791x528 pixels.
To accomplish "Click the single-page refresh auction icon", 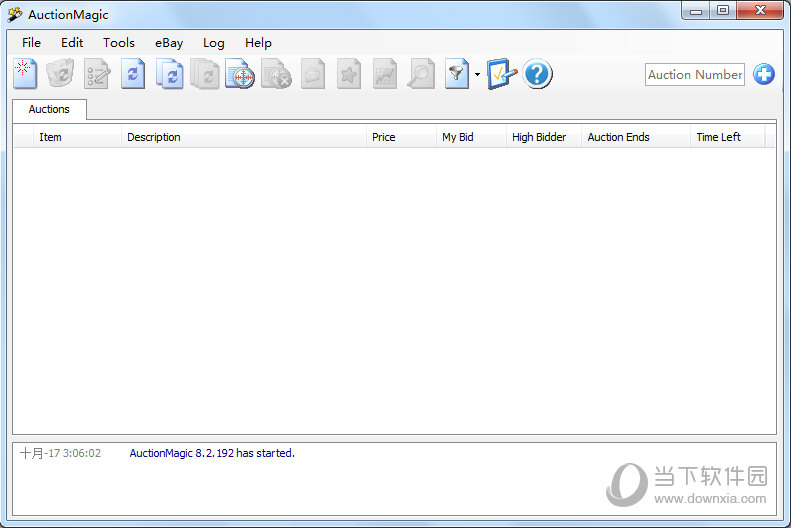I will (133, 74).
